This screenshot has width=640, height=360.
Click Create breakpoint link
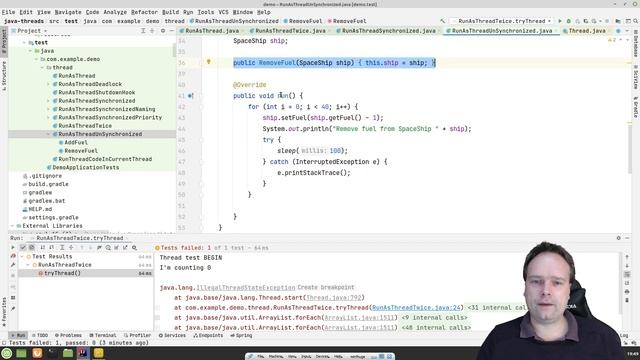(326, 287)
